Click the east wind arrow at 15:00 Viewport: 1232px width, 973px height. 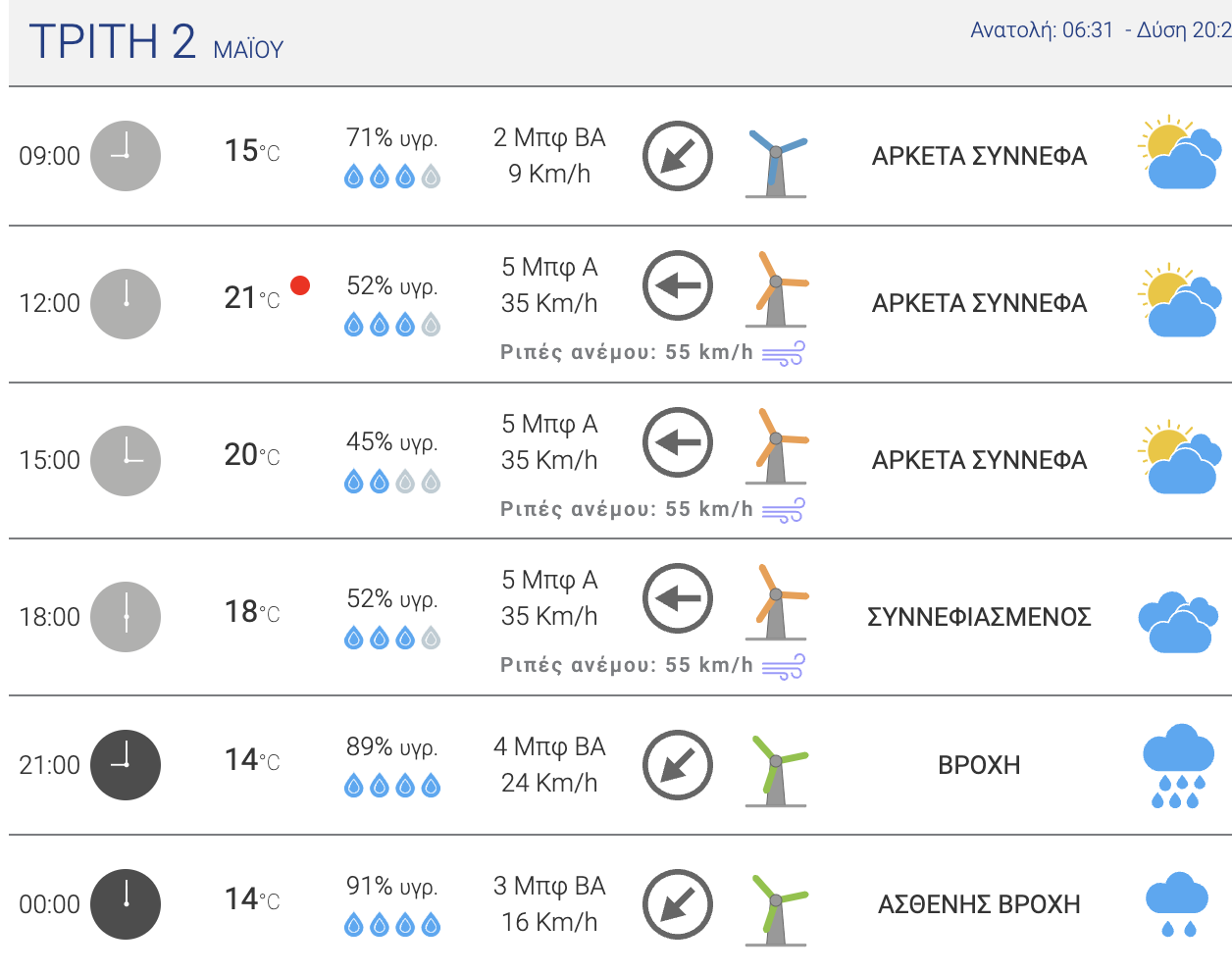pos(678,442)
